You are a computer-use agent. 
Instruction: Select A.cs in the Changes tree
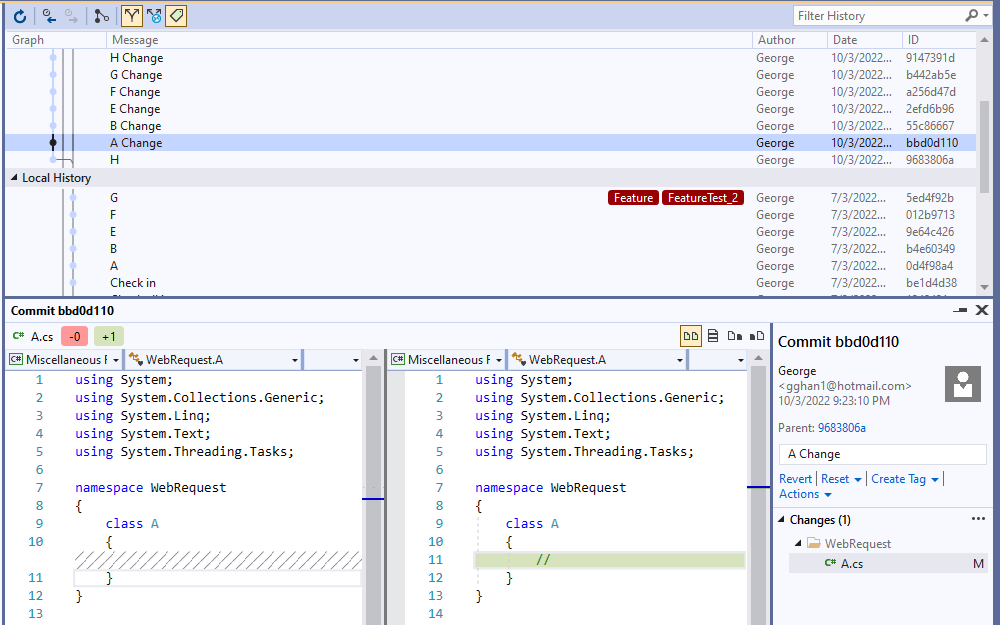coord(851,563)
